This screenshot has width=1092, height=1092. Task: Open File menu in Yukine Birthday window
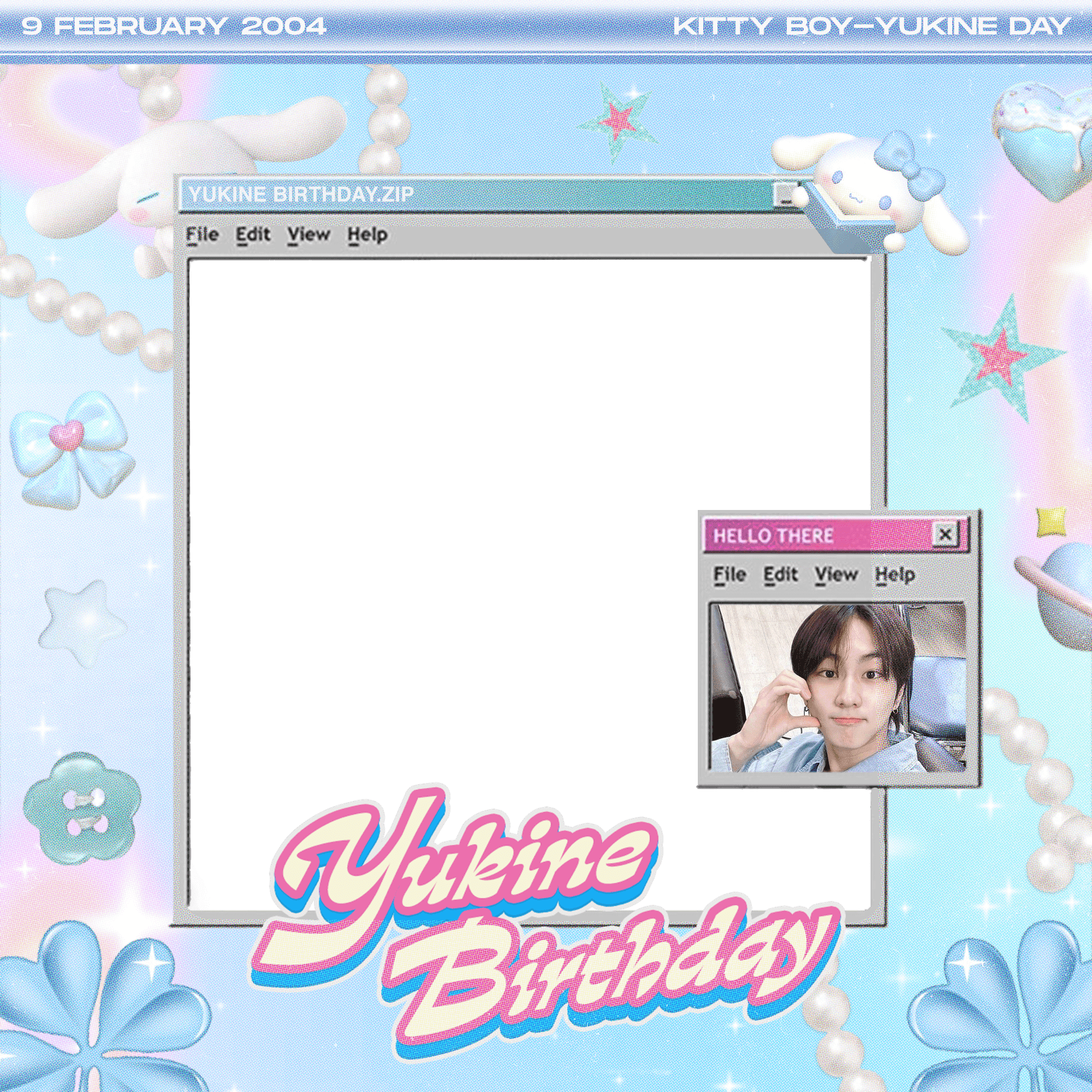(x=203, y=235)
